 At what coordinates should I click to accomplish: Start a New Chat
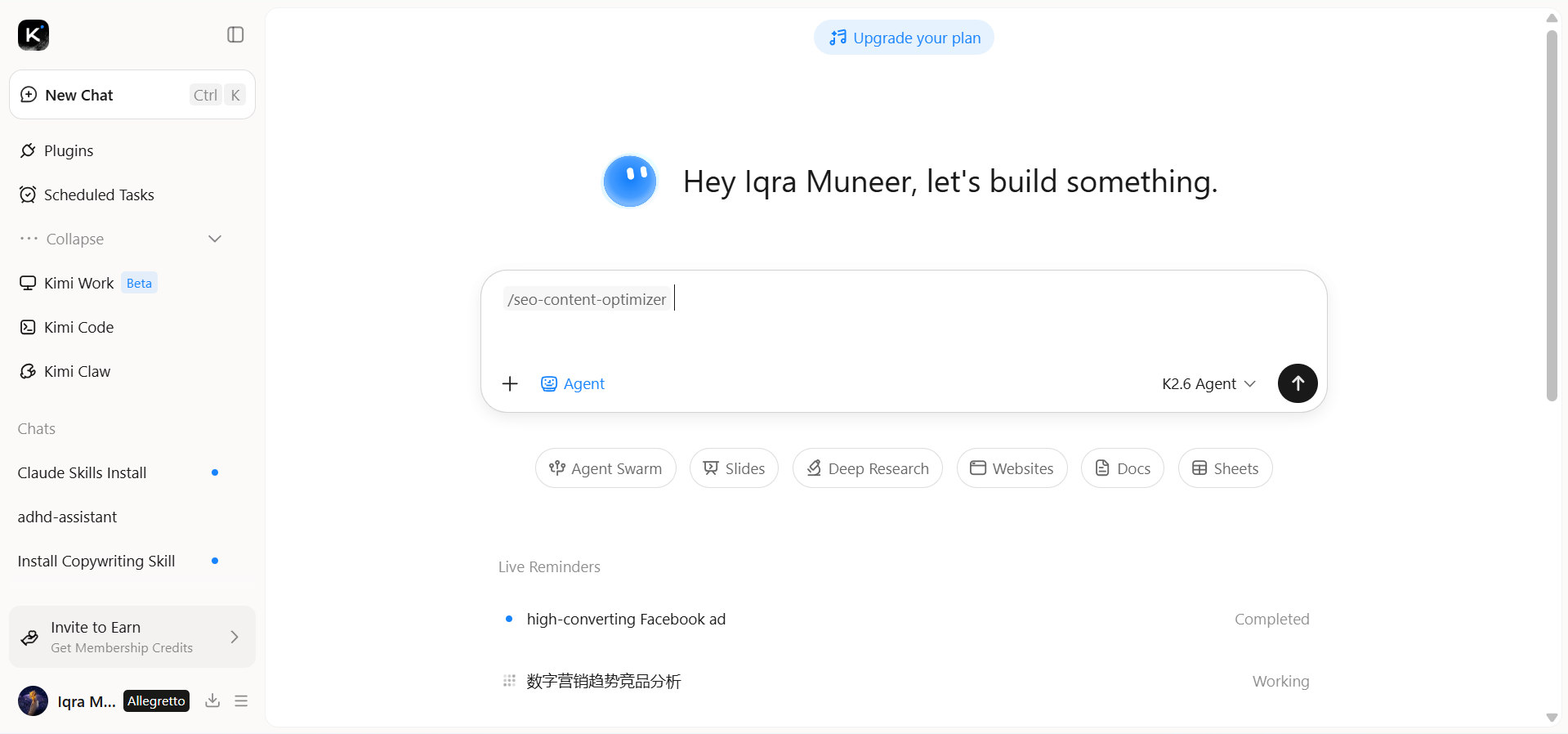(132, 95)
